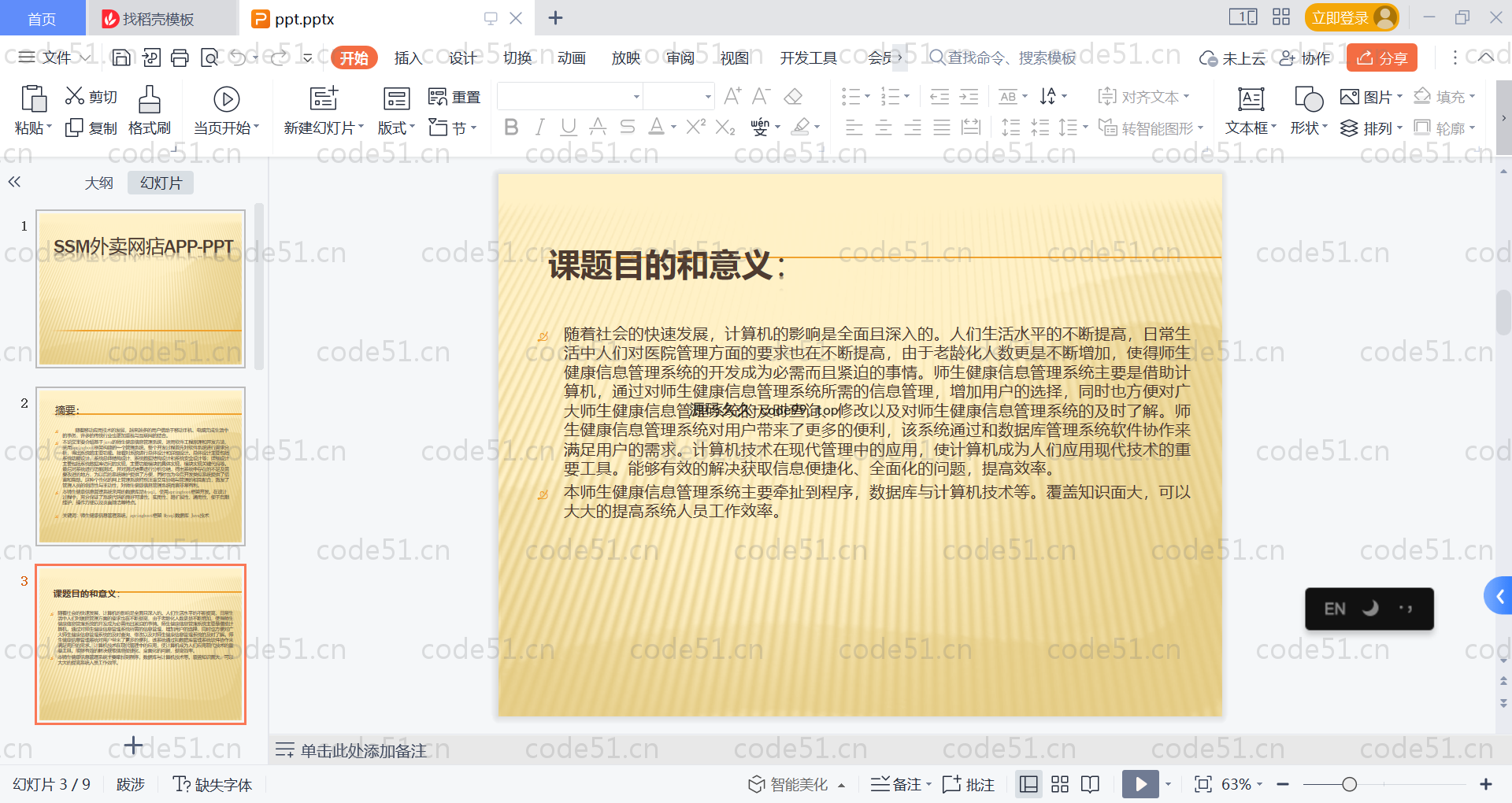The width and height of the screenshot is (1512, 803).
Task: Increase indent level icon
Action: (x=969, y=97)
